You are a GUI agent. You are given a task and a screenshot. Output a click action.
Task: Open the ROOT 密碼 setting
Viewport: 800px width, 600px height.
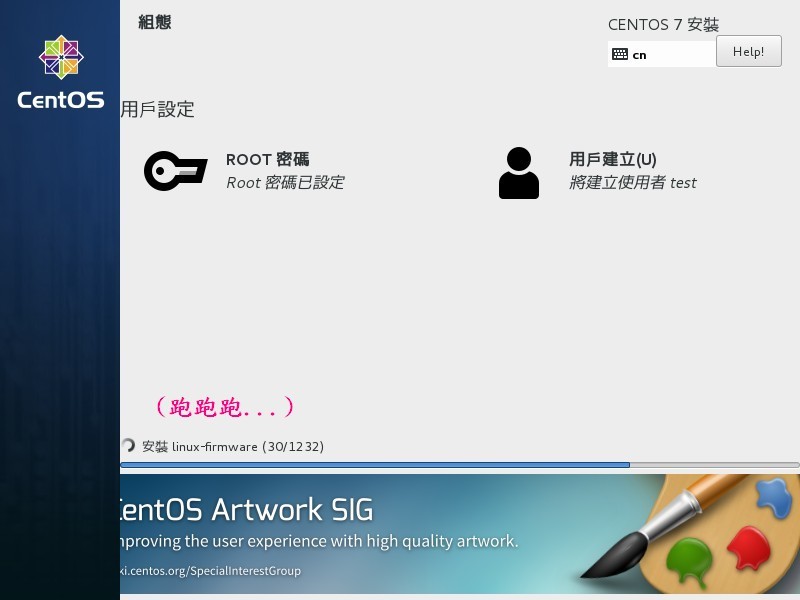click(x=267, y=159)
